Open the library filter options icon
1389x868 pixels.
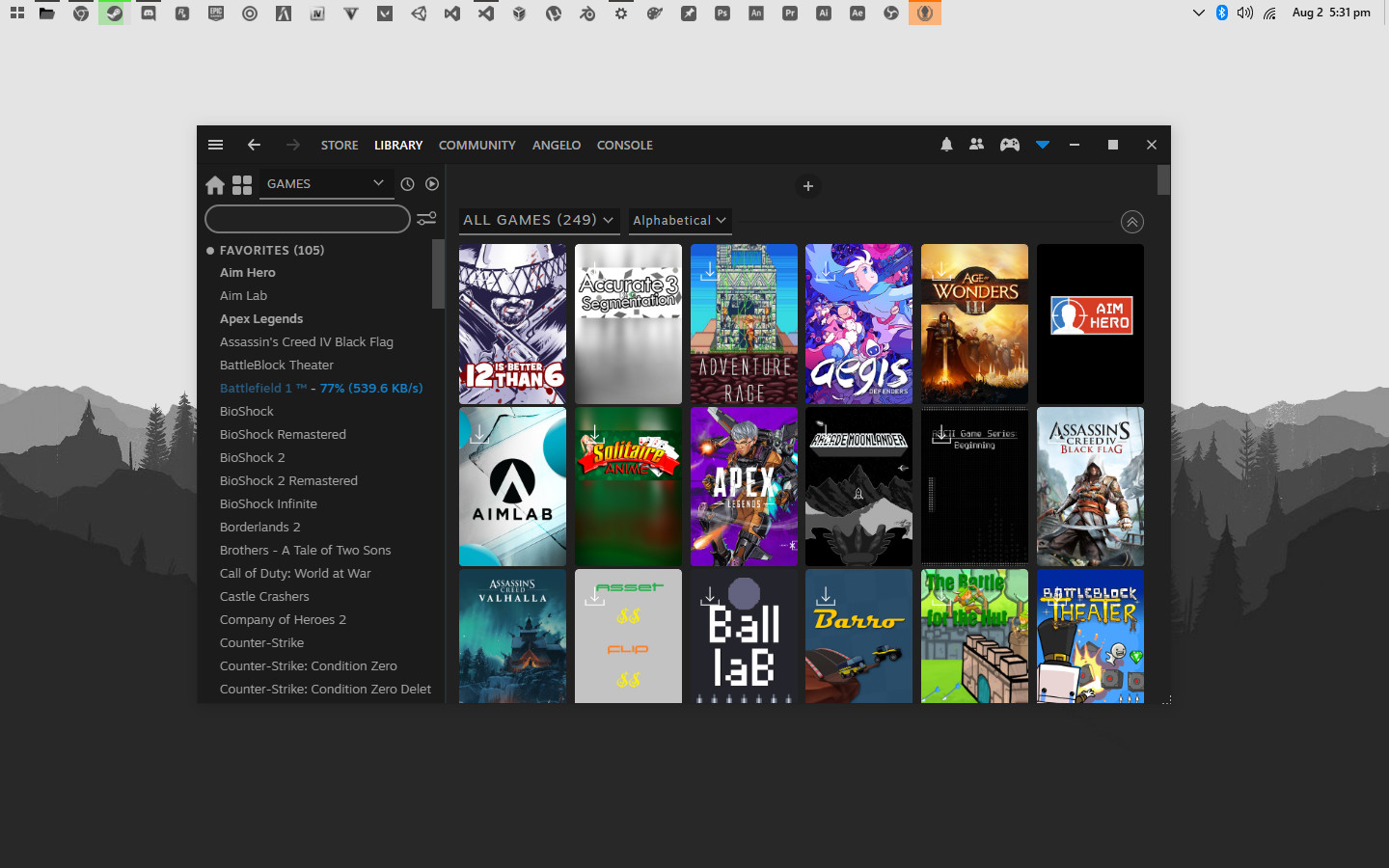click(x=426, y=219)
